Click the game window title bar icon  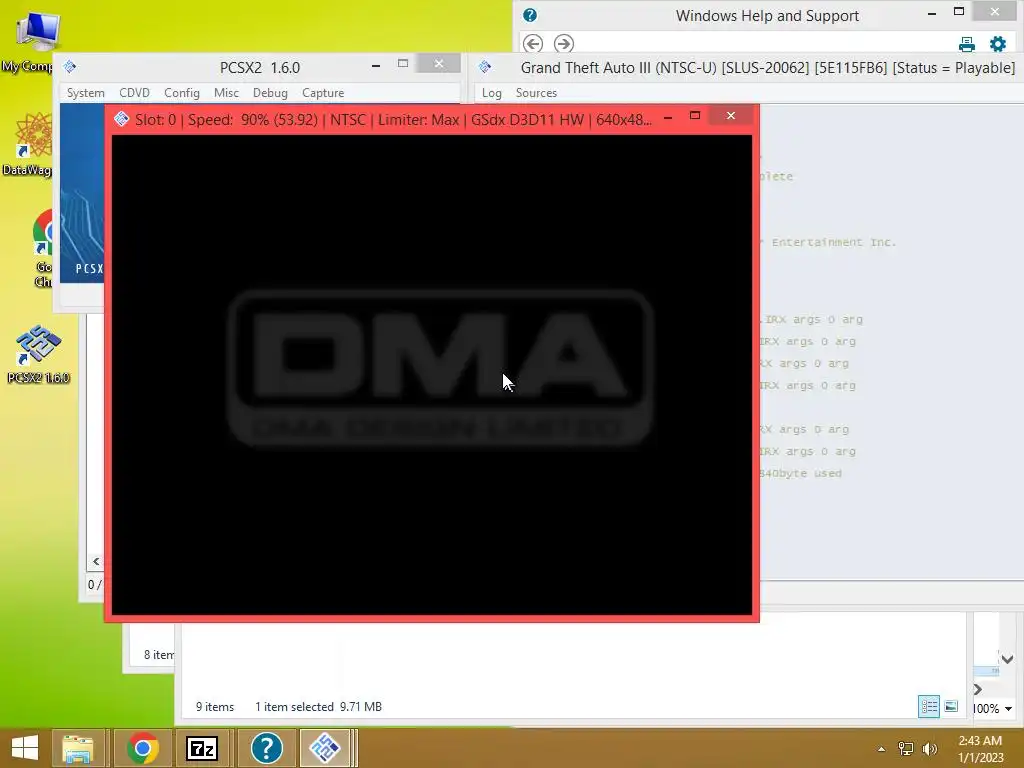[x=121, y=119]
